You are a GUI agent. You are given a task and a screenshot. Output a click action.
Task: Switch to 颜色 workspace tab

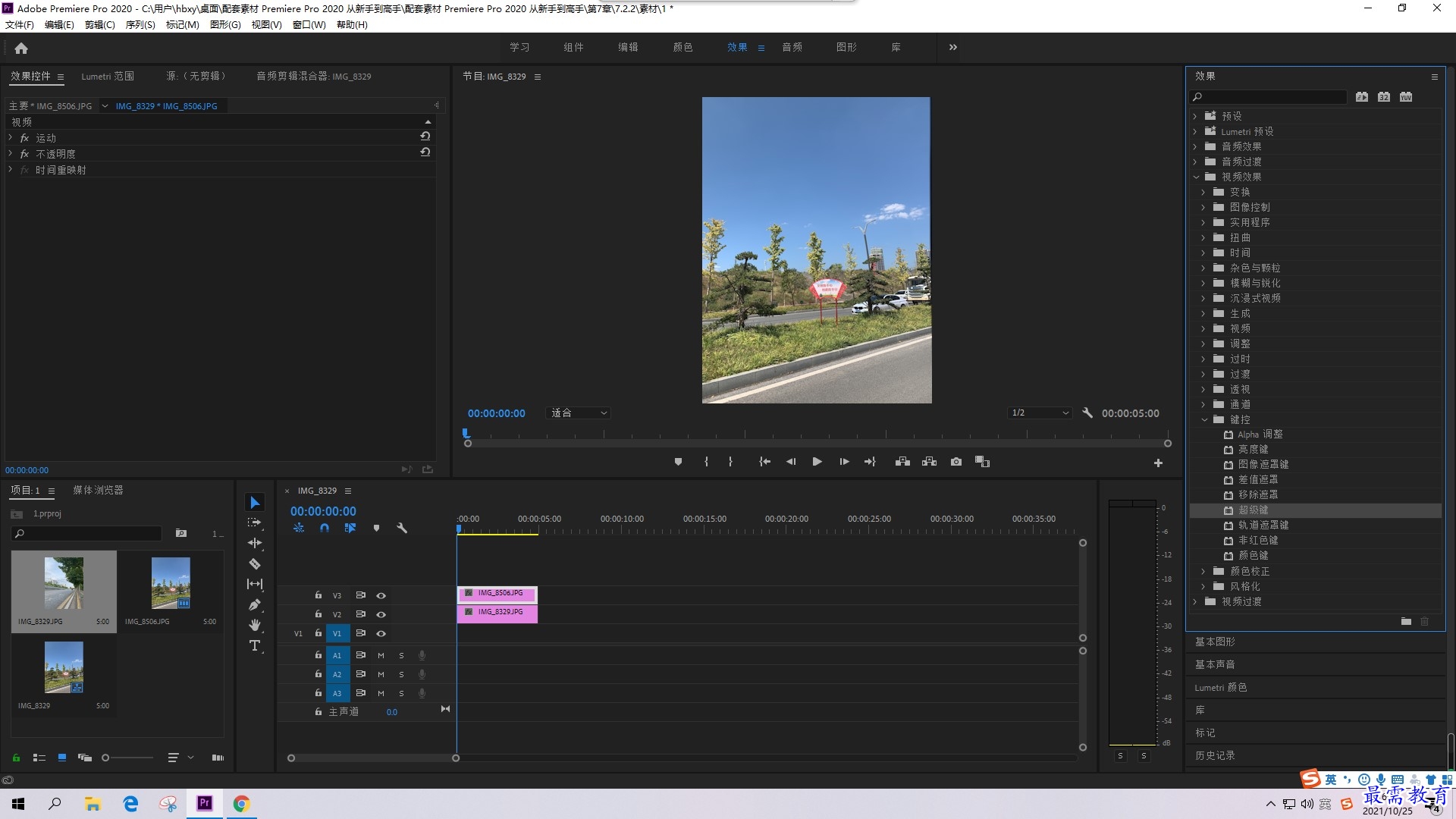[683, 47]
